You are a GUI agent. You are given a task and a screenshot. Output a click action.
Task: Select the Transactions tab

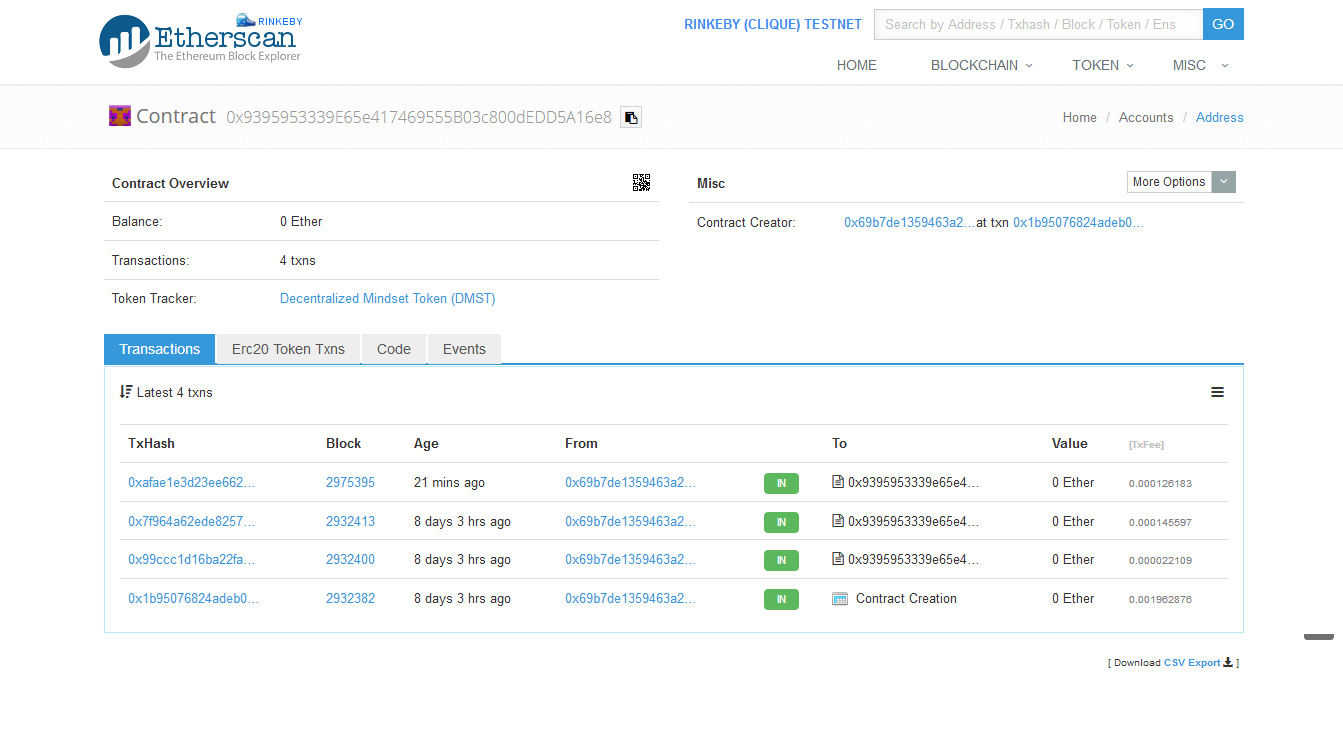click(159, 349)
